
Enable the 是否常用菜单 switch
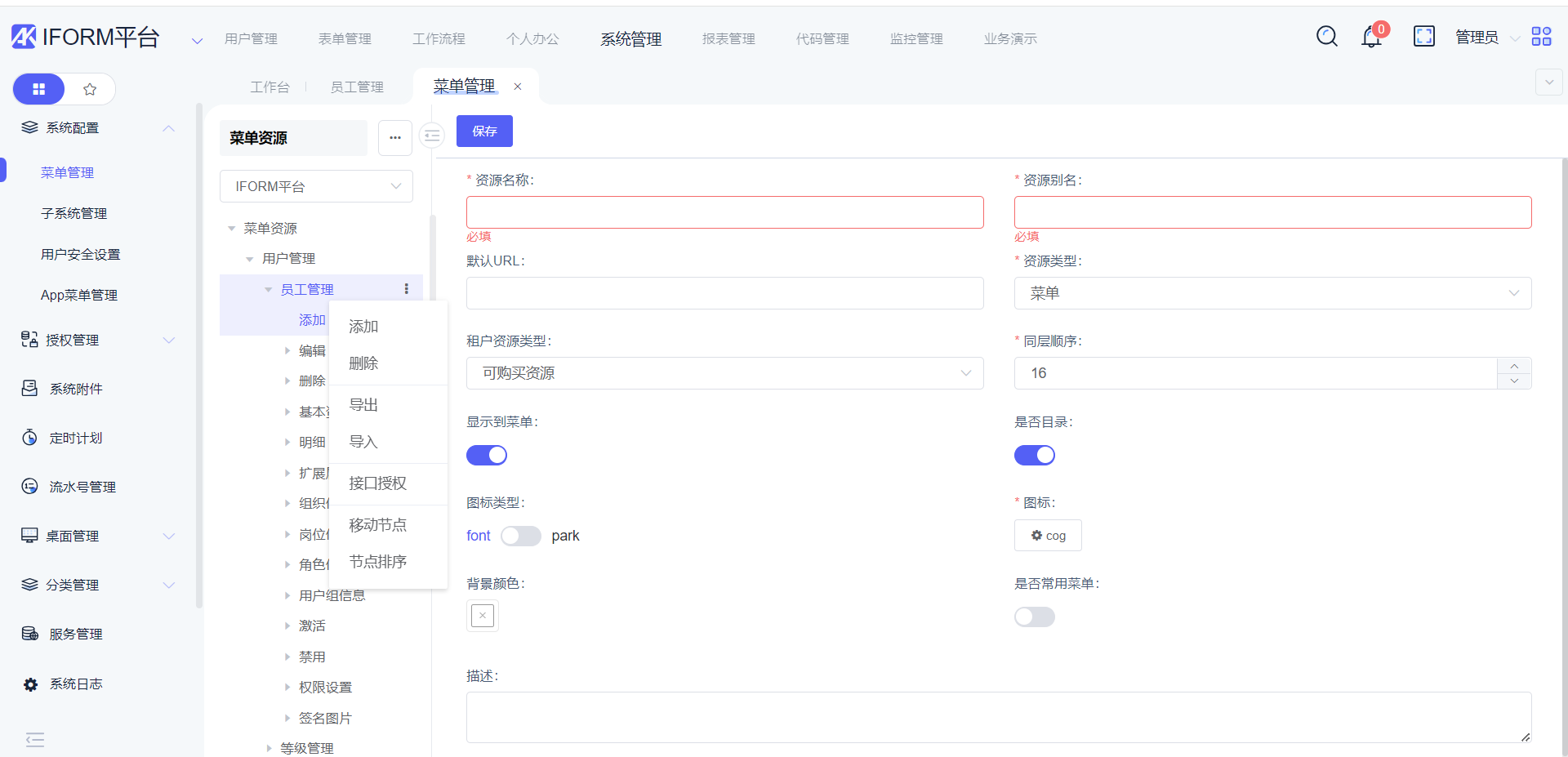[1034, 617]
